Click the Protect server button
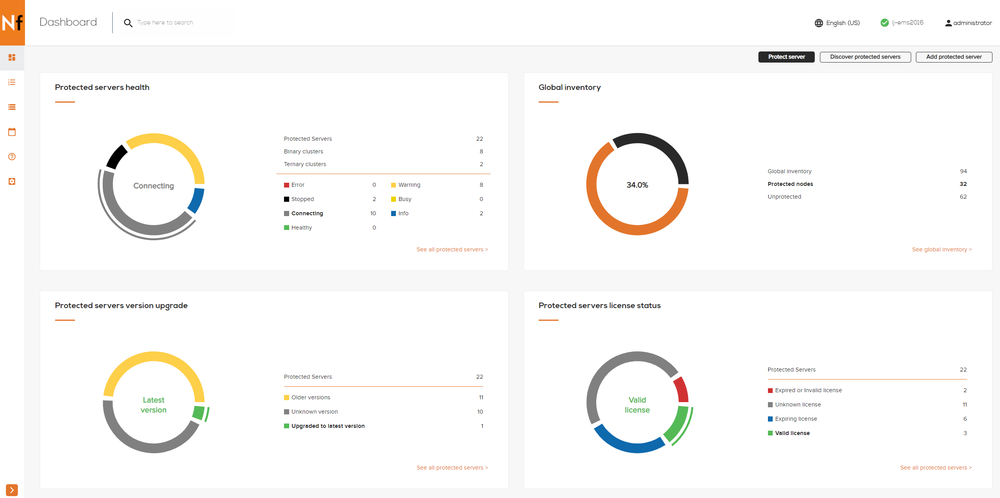This screenshot has width=1000, height=498. point(786,57)
